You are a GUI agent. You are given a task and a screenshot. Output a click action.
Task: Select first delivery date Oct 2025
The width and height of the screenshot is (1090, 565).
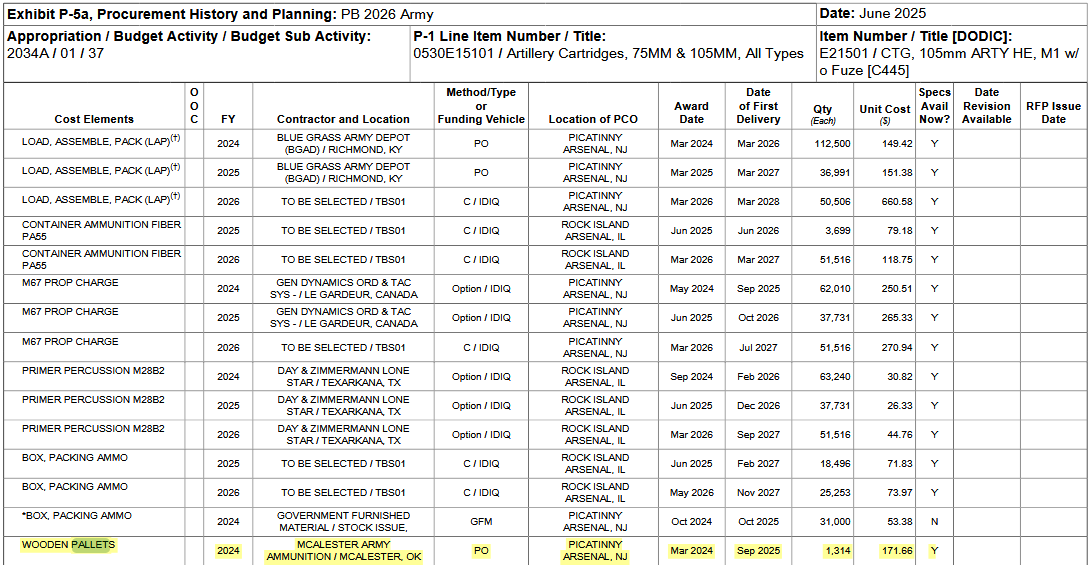coord(758,522)
